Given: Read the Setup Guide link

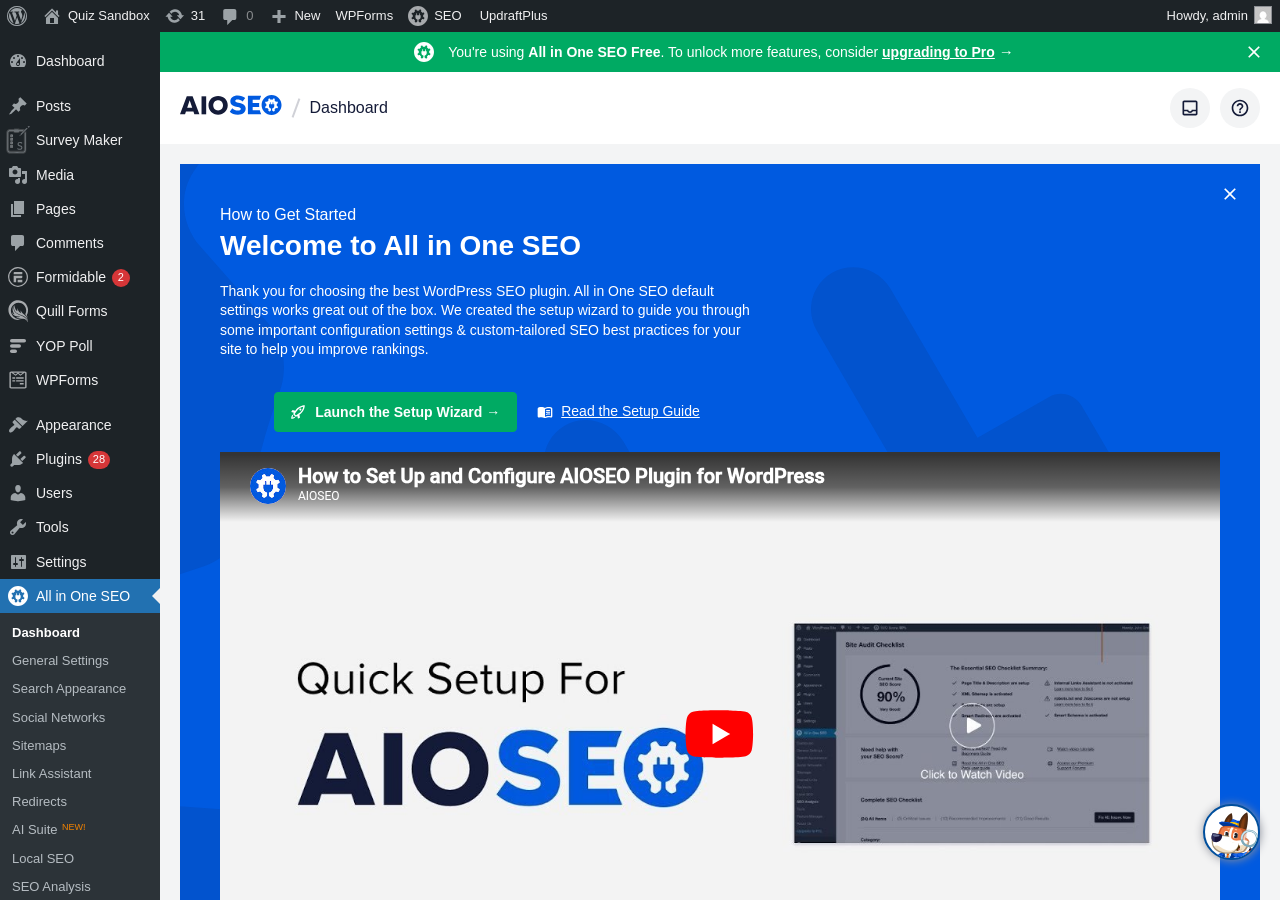Looking at the screenshot, I should pyautogui.click(x=630, y=411).
